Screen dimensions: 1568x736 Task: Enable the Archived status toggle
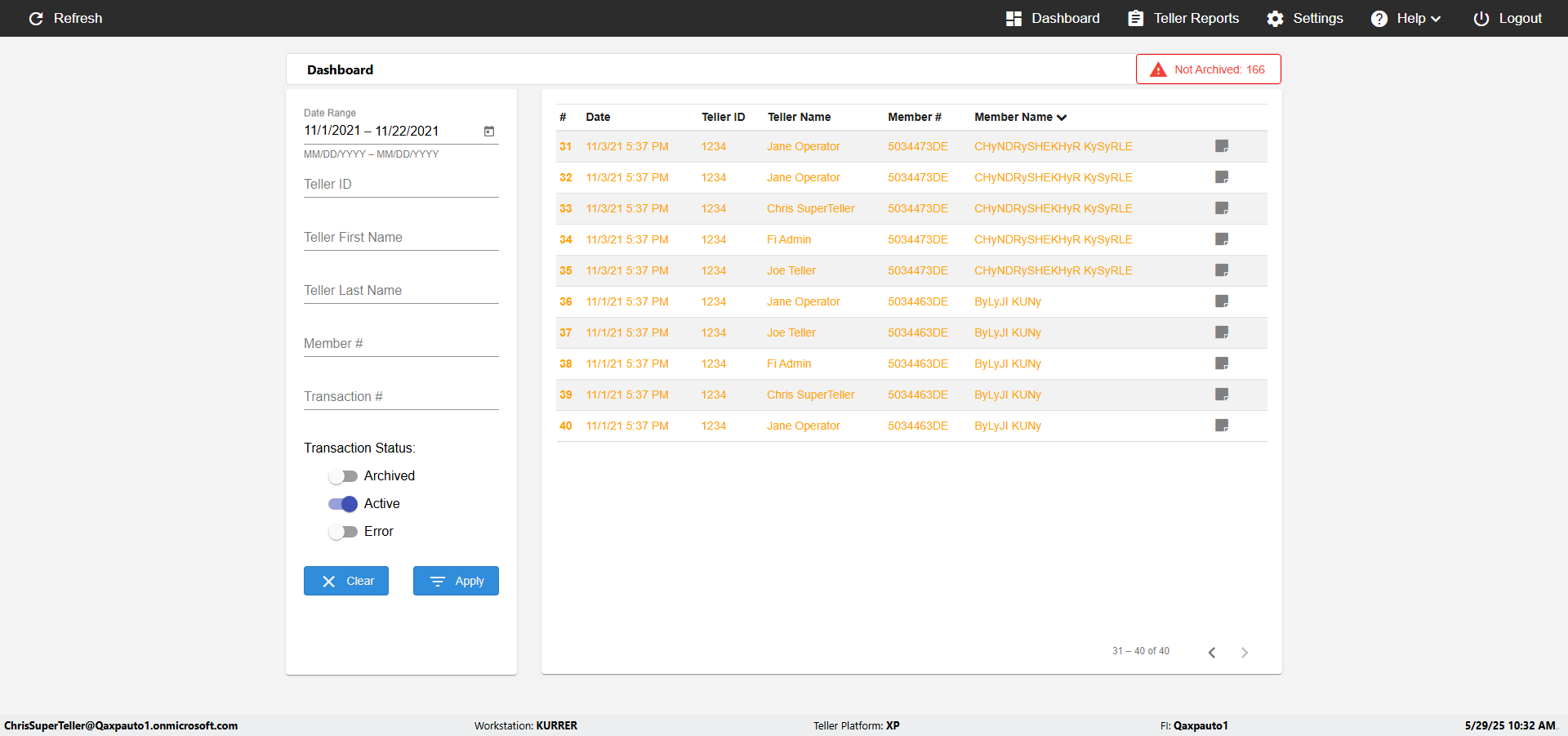[343, 476]
